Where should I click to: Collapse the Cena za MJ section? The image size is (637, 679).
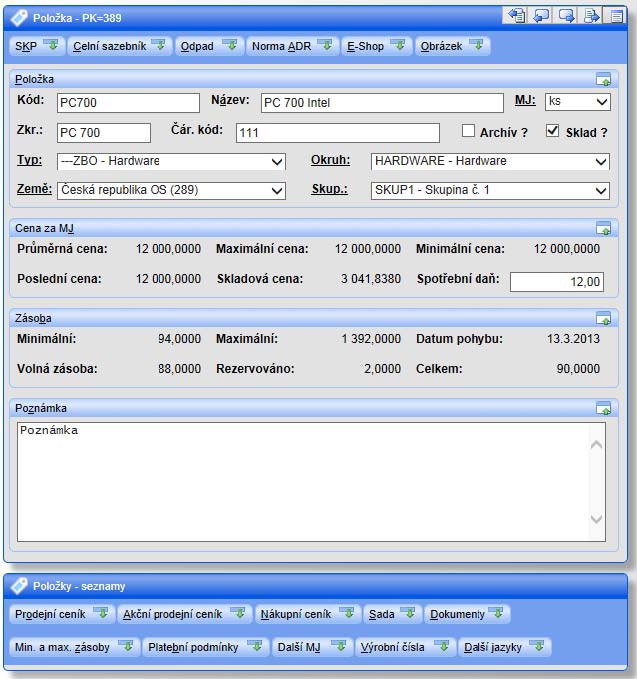[603, 228]
